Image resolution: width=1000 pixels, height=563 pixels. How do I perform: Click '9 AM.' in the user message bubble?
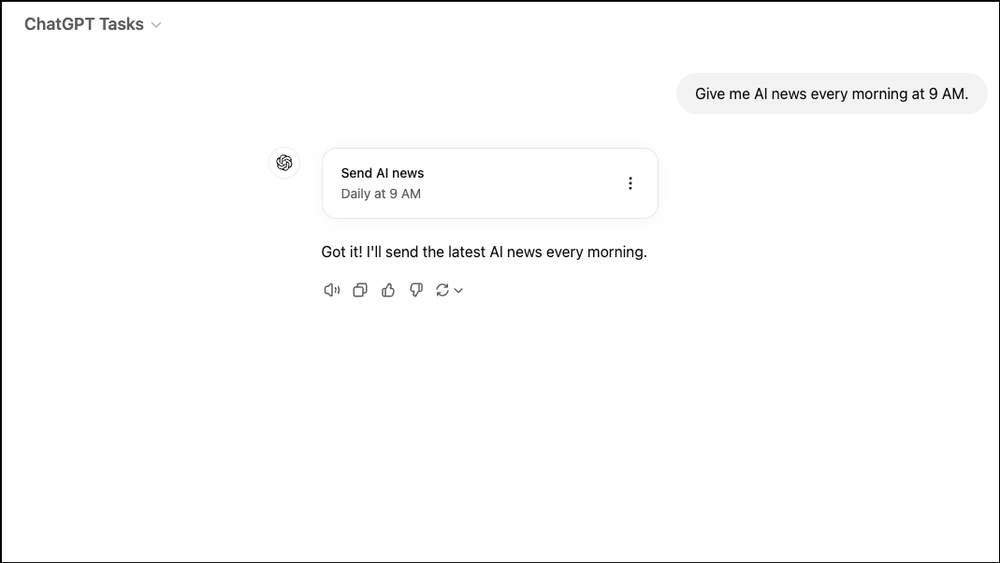click(948, 94)
